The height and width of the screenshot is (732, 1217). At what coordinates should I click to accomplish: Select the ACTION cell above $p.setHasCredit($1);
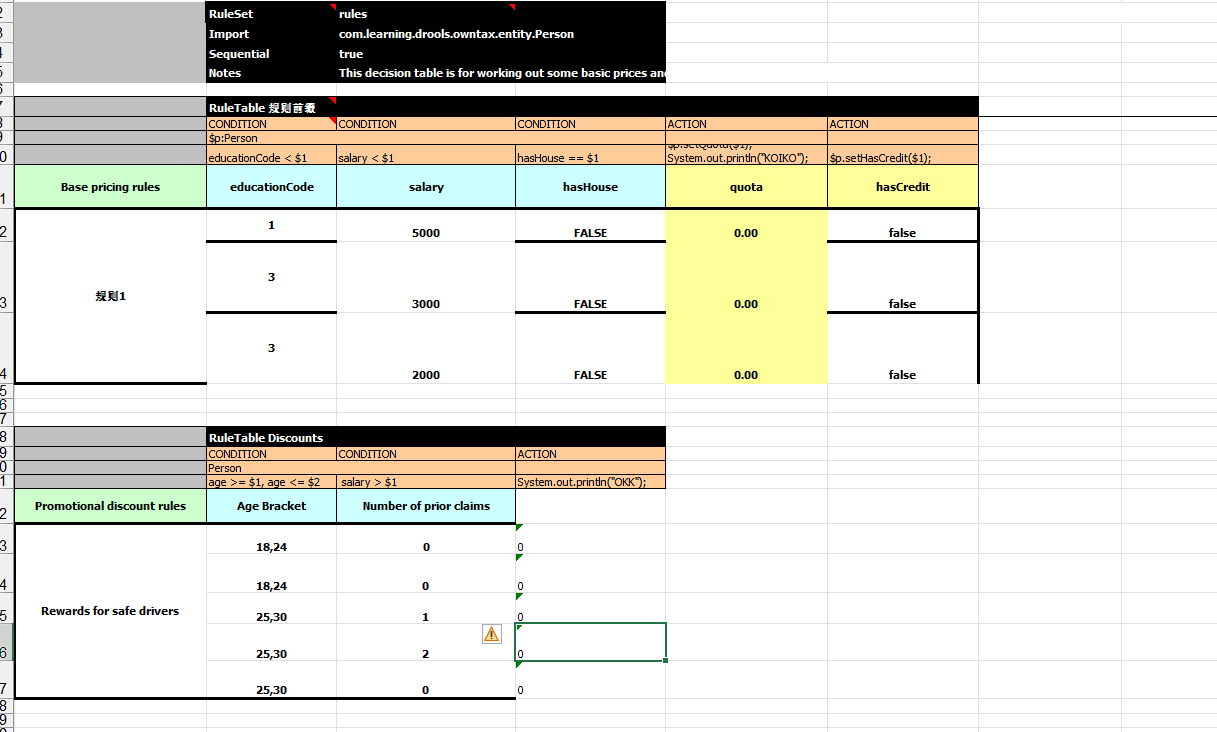coord(902,124)
